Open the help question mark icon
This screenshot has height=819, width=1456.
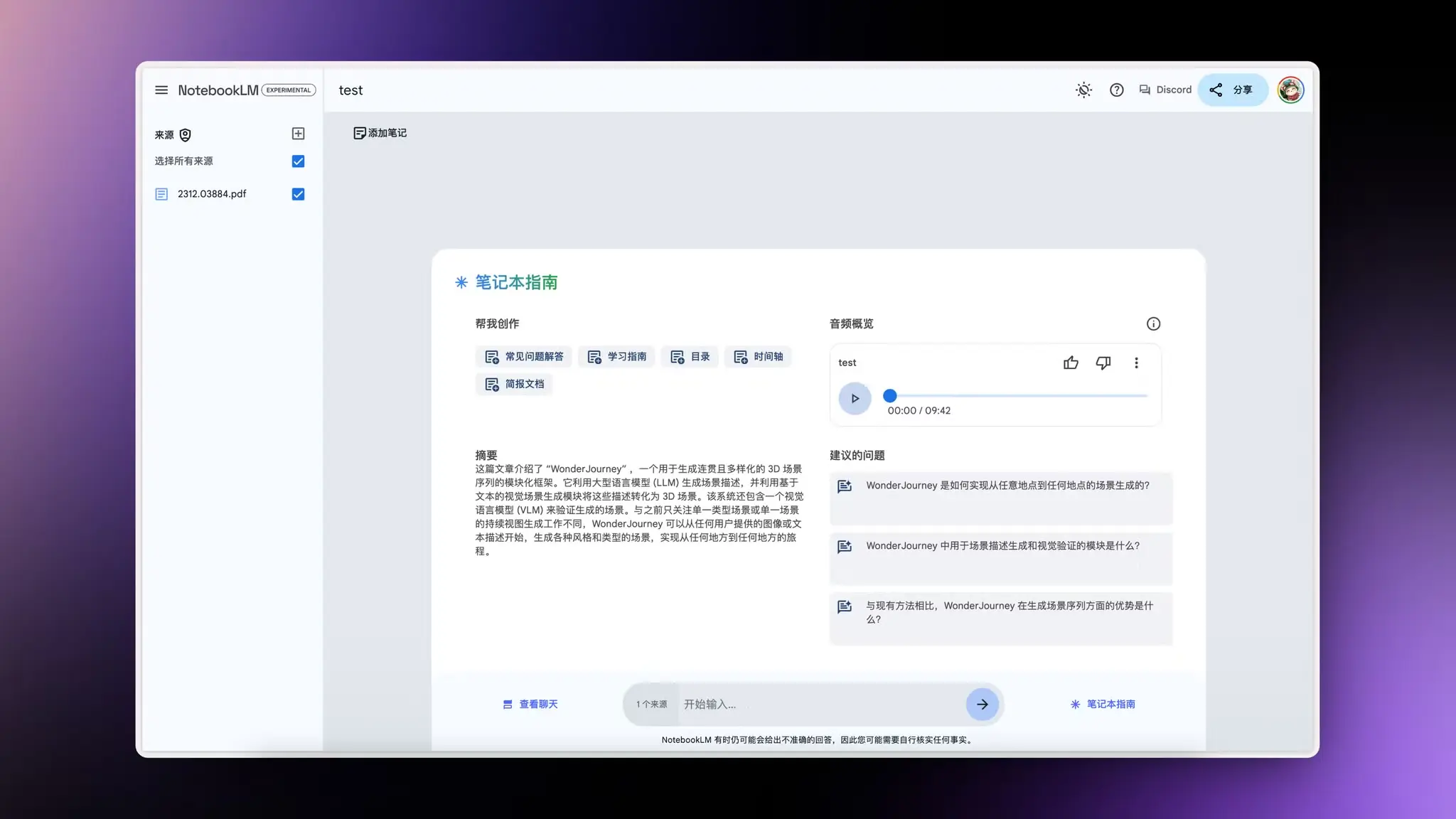[x=1117, y=90]
